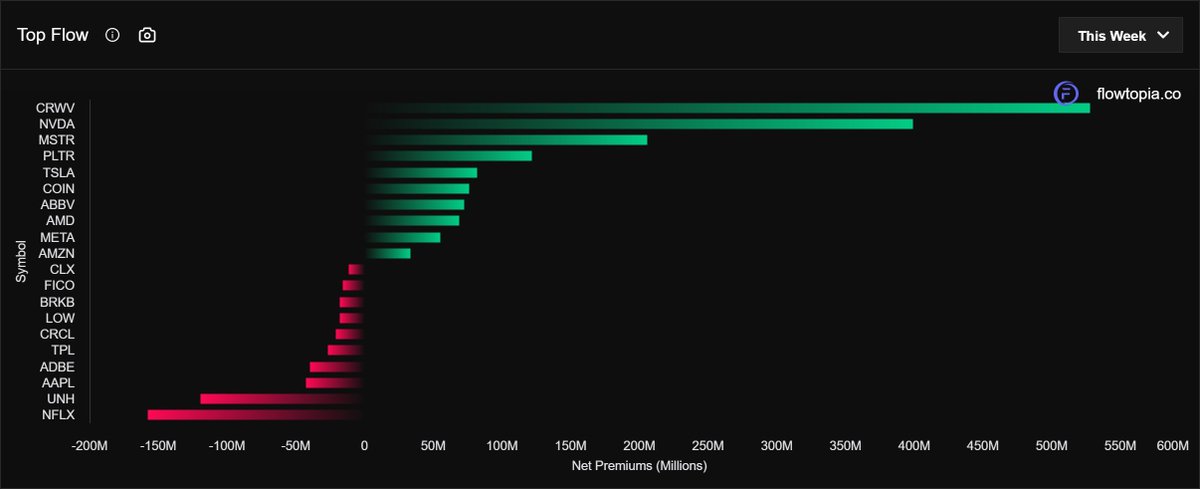Click the CRWV green bar

pyautogui.click(x=727, y=107)
